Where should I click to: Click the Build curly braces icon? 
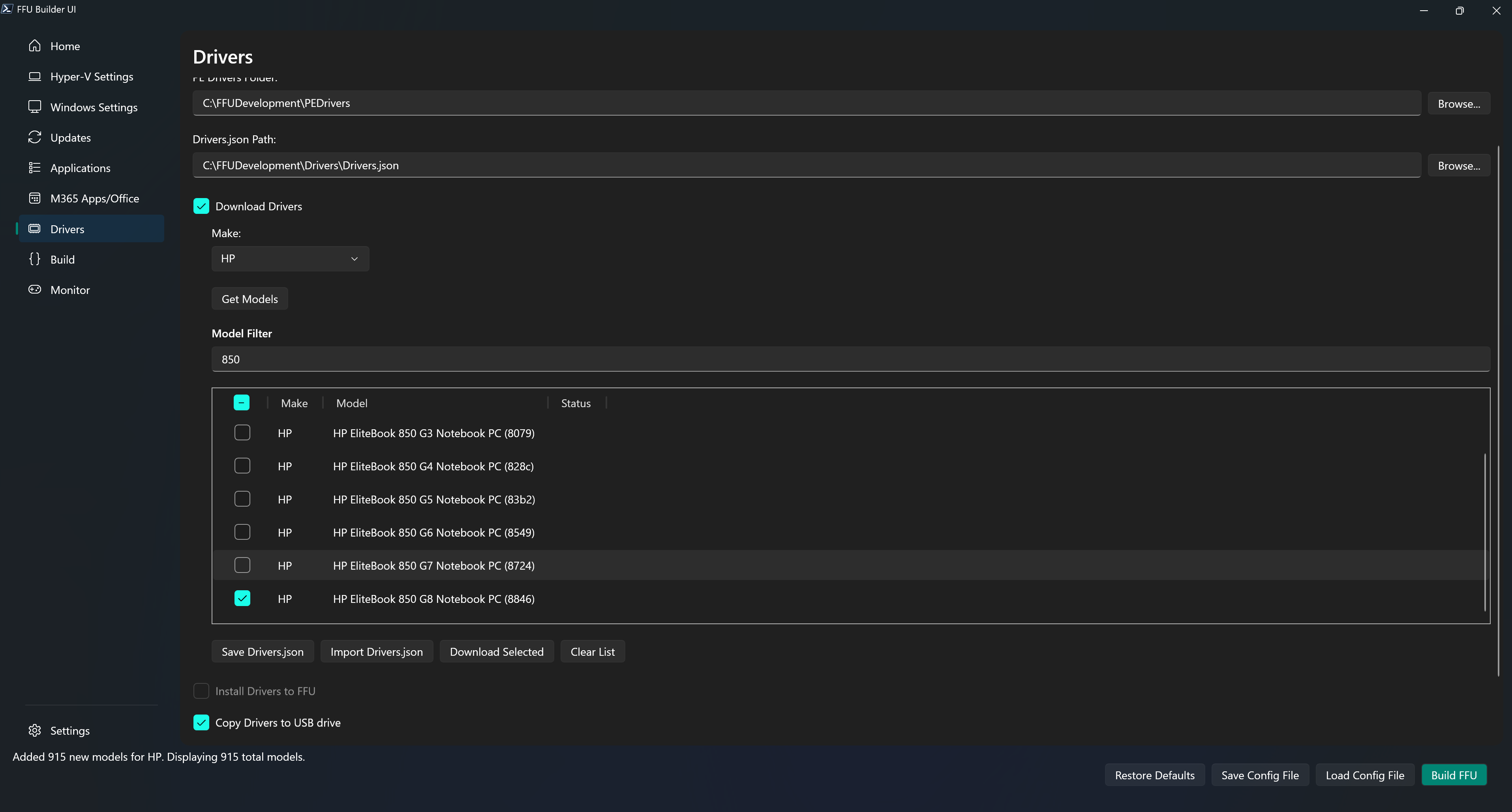pyautogui.click(x=35, y=259)
